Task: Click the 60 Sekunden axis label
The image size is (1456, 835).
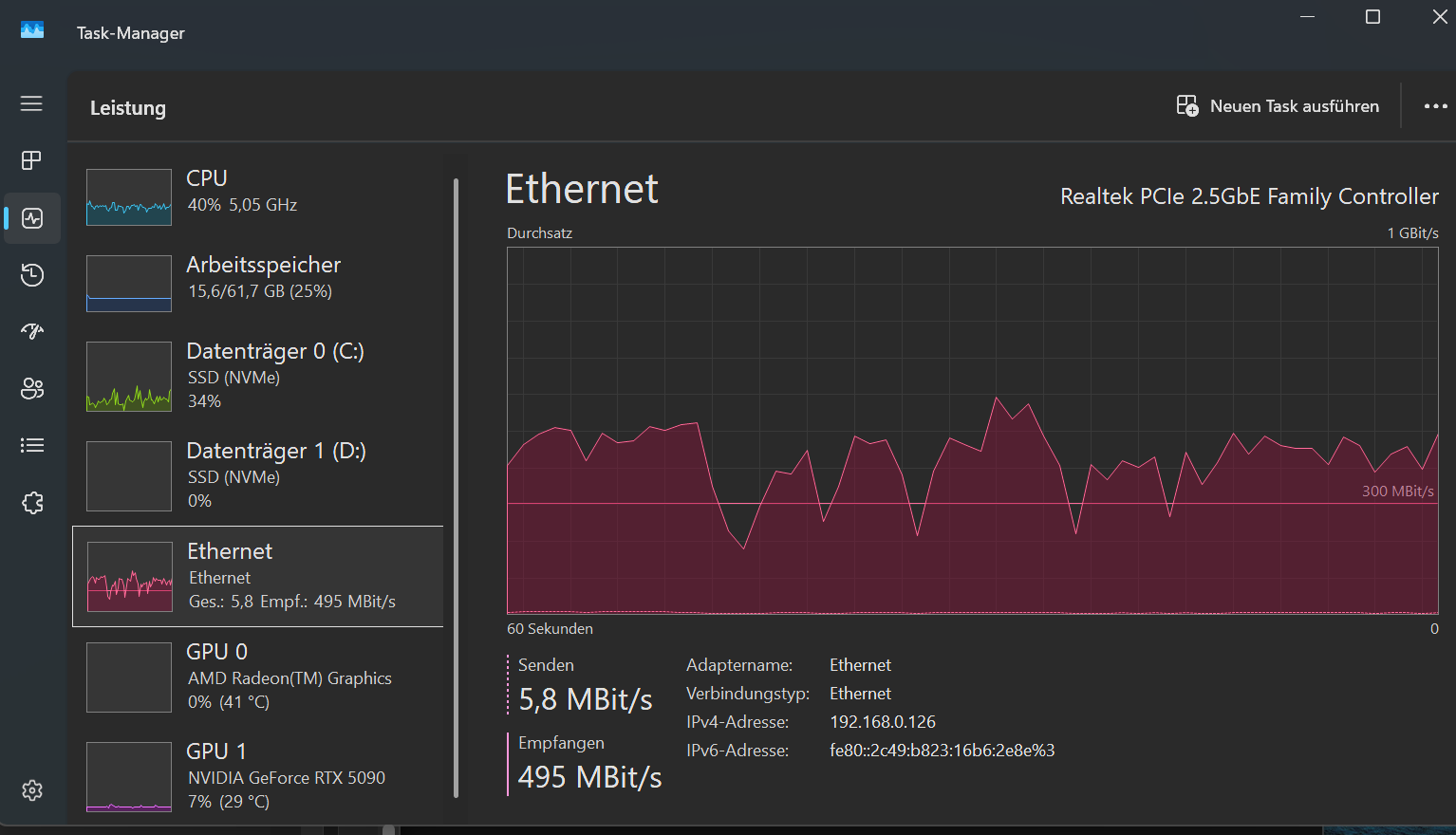Action: point(550,629)
